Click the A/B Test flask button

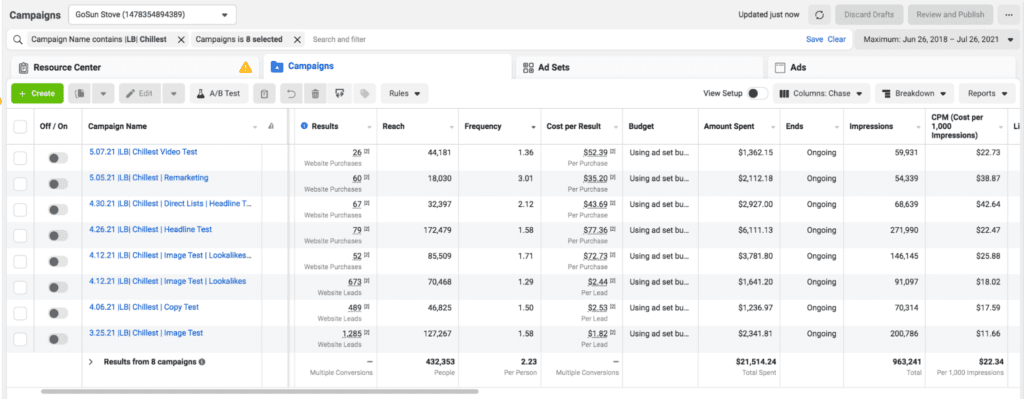coord(219,93)
